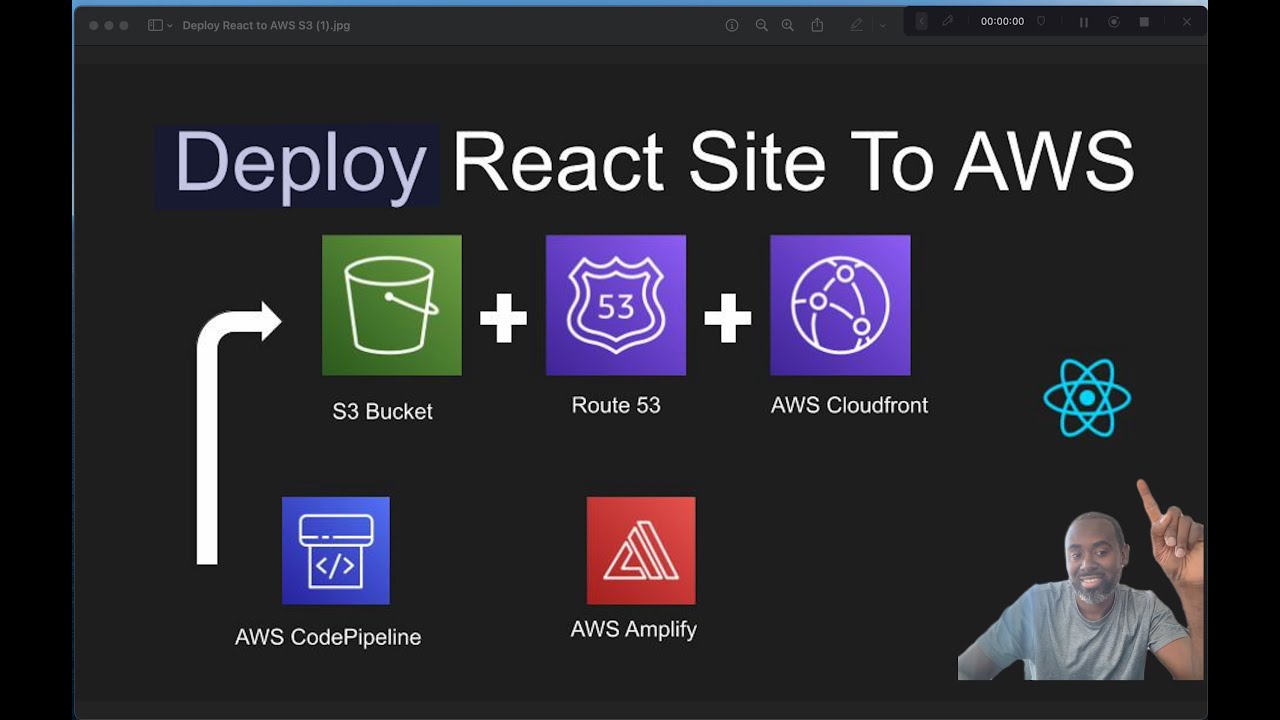1280x720 pixels.
Task: Close the recording control bar
Action: (x=1187, y=21)
